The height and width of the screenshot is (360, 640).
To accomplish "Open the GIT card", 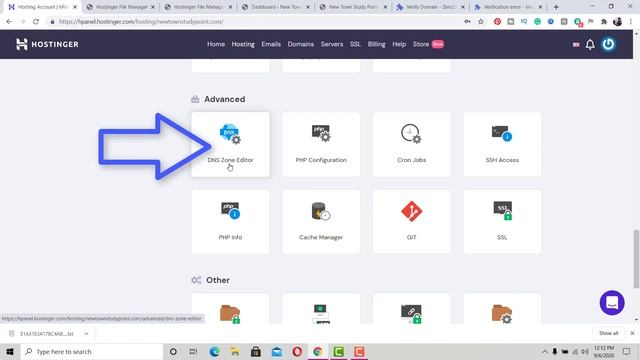I will [x=411, y=222].
